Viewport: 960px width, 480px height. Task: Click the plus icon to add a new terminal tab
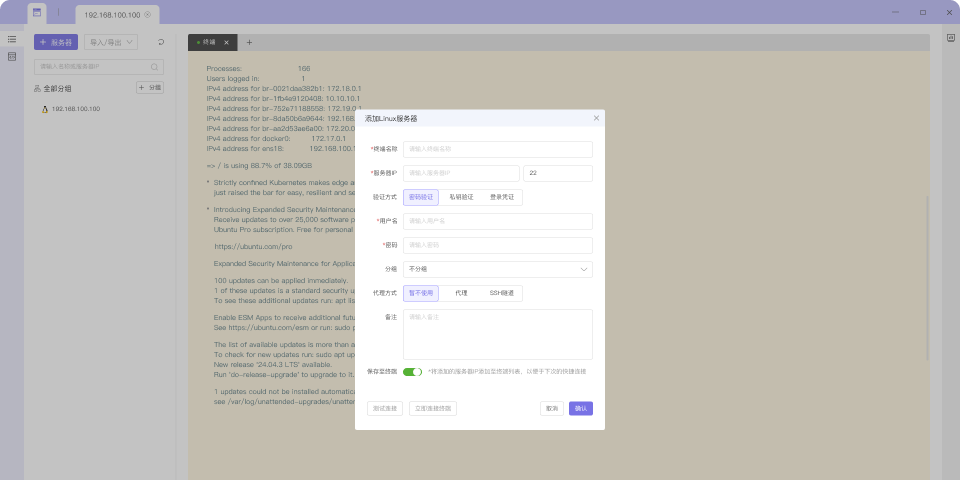coord(249,42)
